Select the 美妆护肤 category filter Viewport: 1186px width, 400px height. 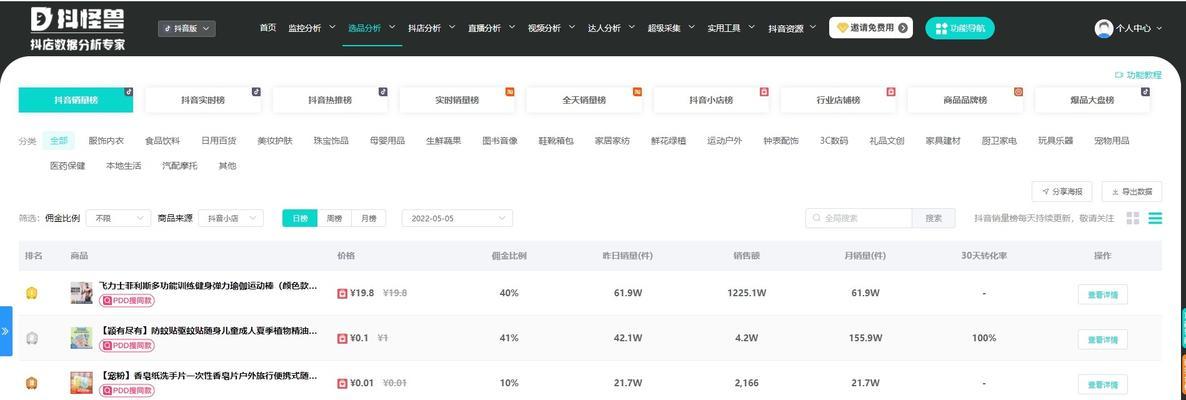275,141
